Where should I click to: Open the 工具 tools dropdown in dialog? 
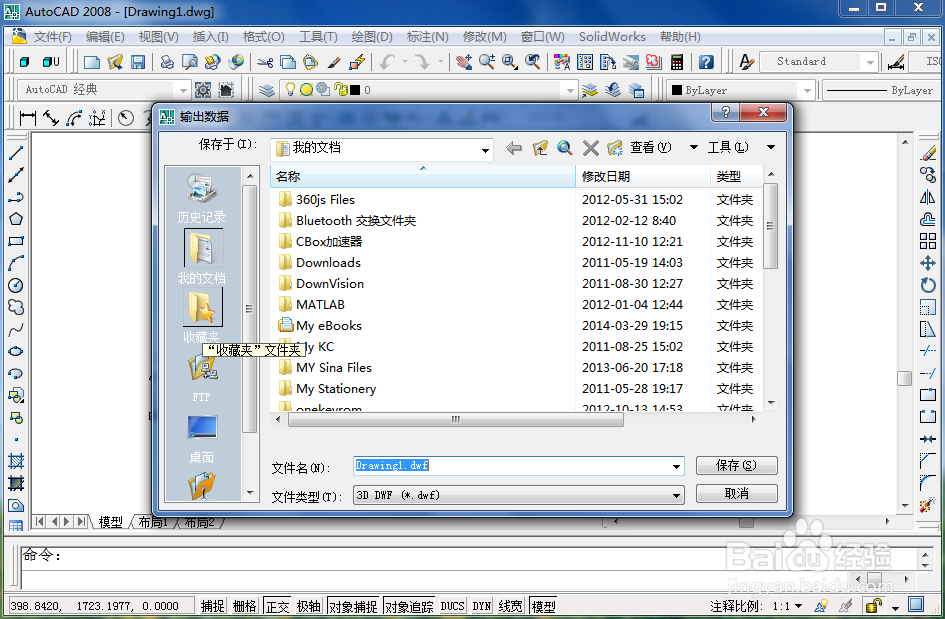pos(771,147)
